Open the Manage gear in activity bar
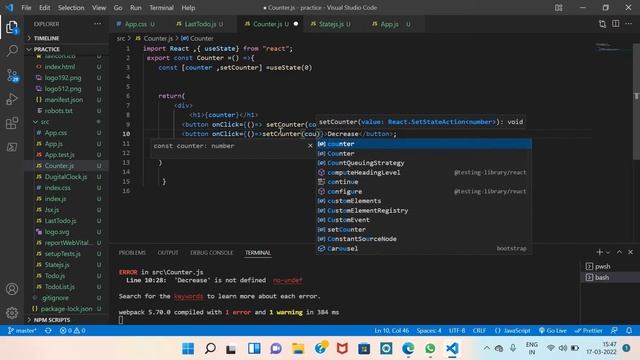 tap(12, 313)
